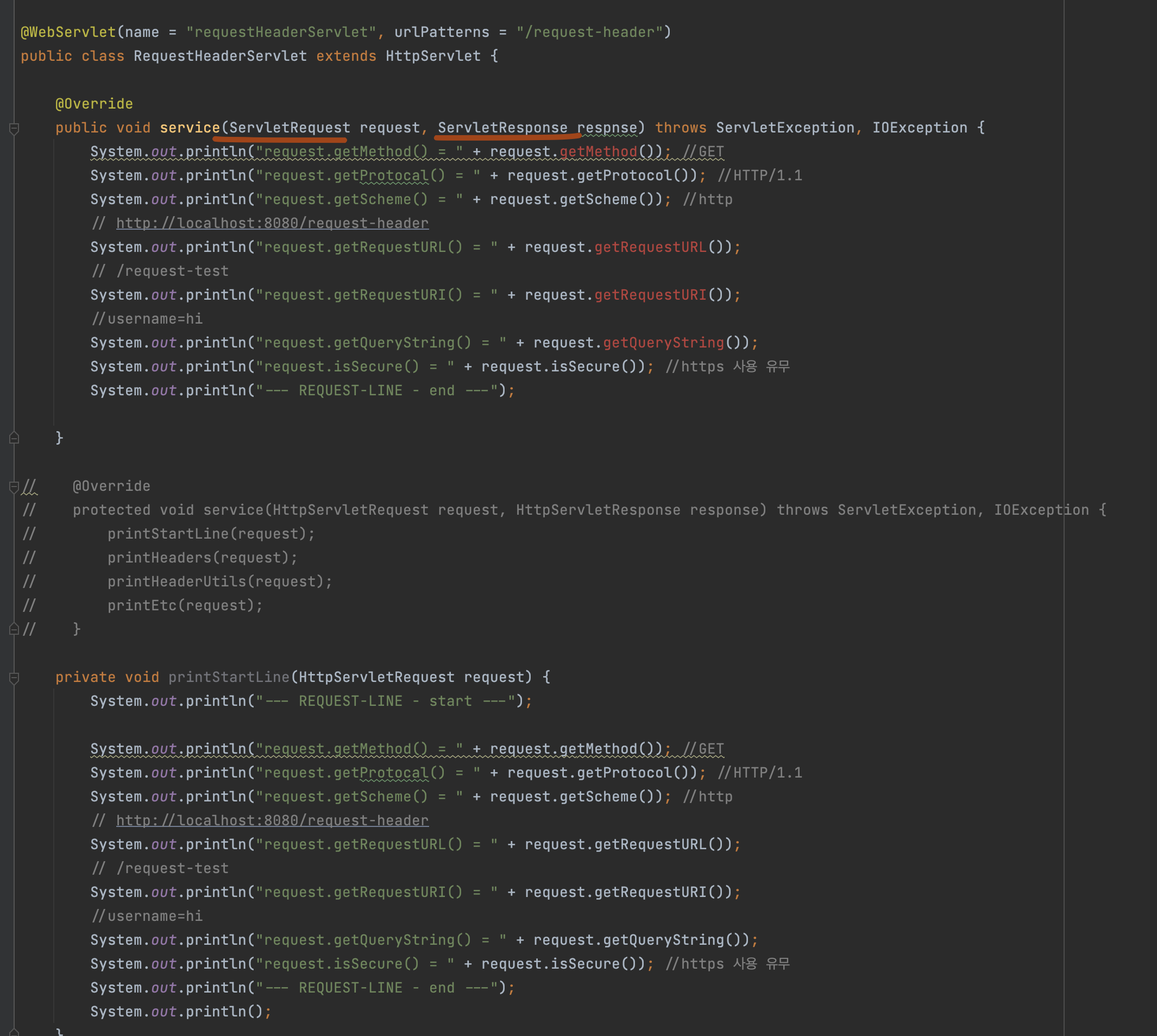This screenshot has height=1036, width=1157.
Task: Click the @WebServlet annotation
Action: (x=68, y=32)
